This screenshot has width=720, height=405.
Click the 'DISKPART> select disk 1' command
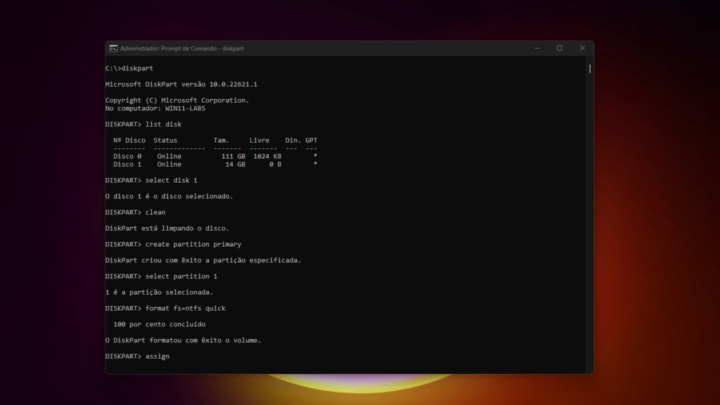click(x=151, y=180)
